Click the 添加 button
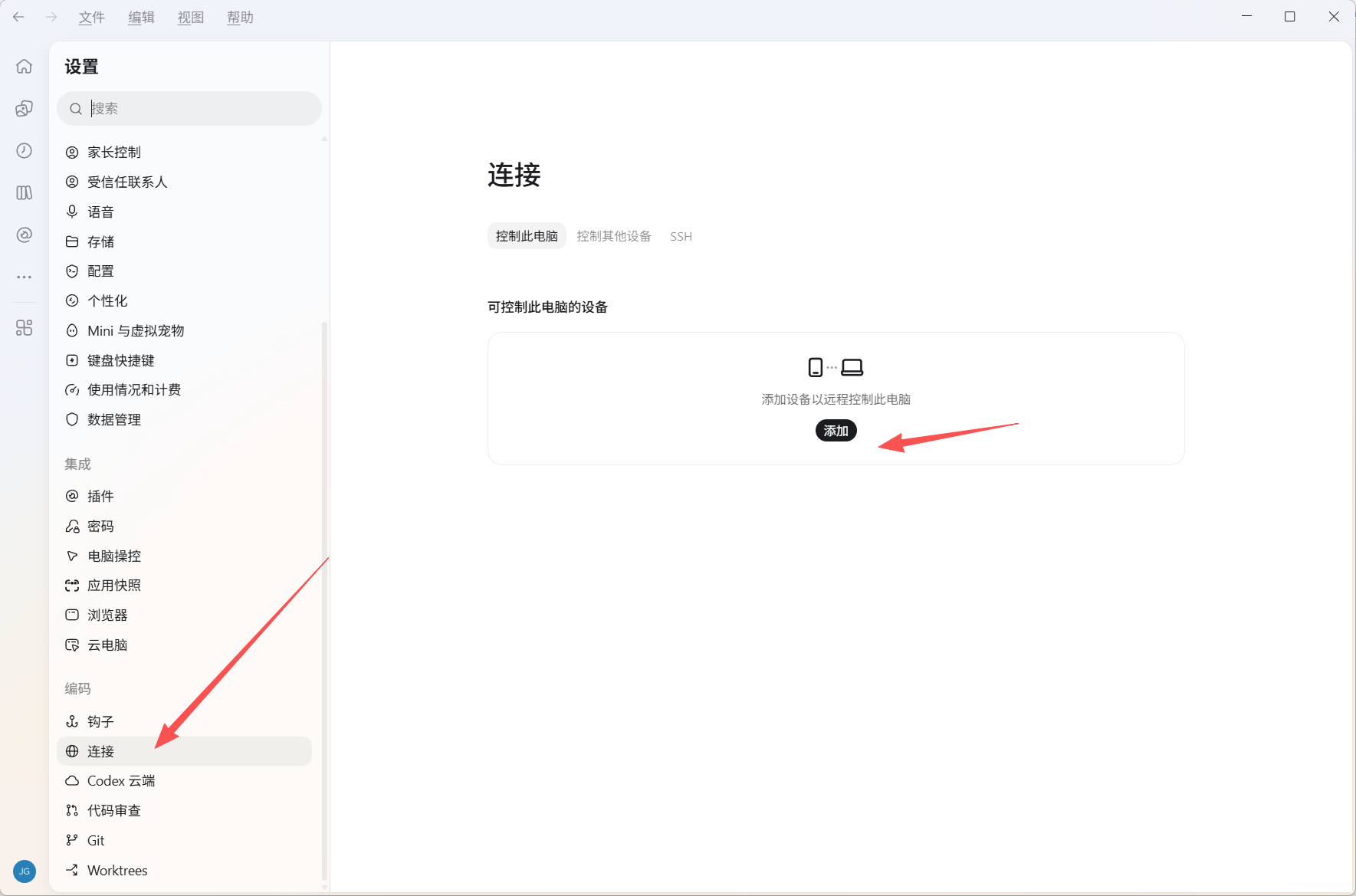This screenshot has height=896, width=1356. click(x=836, y=431)
